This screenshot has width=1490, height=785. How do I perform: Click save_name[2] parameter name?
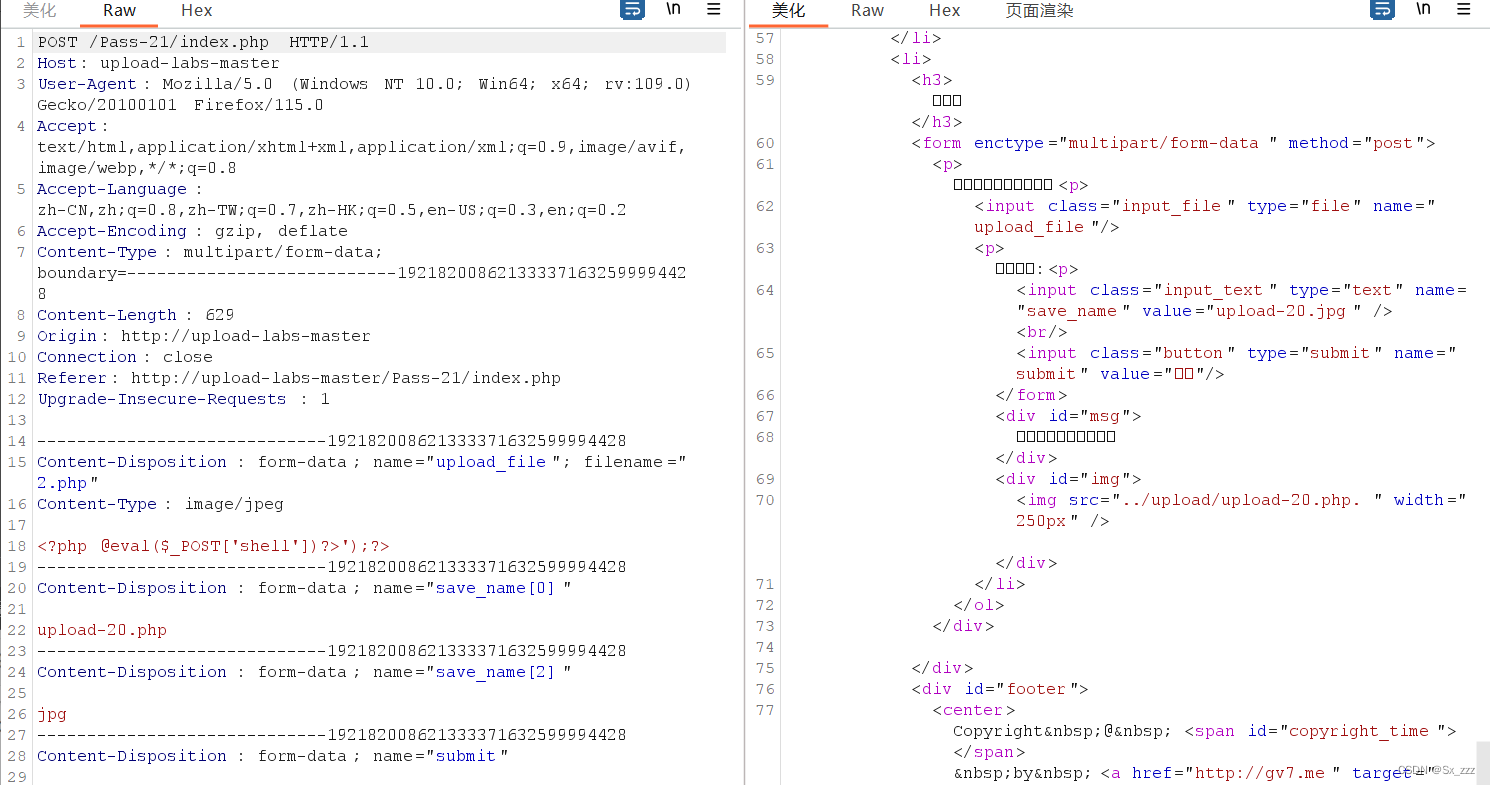[x=495, y=672]
